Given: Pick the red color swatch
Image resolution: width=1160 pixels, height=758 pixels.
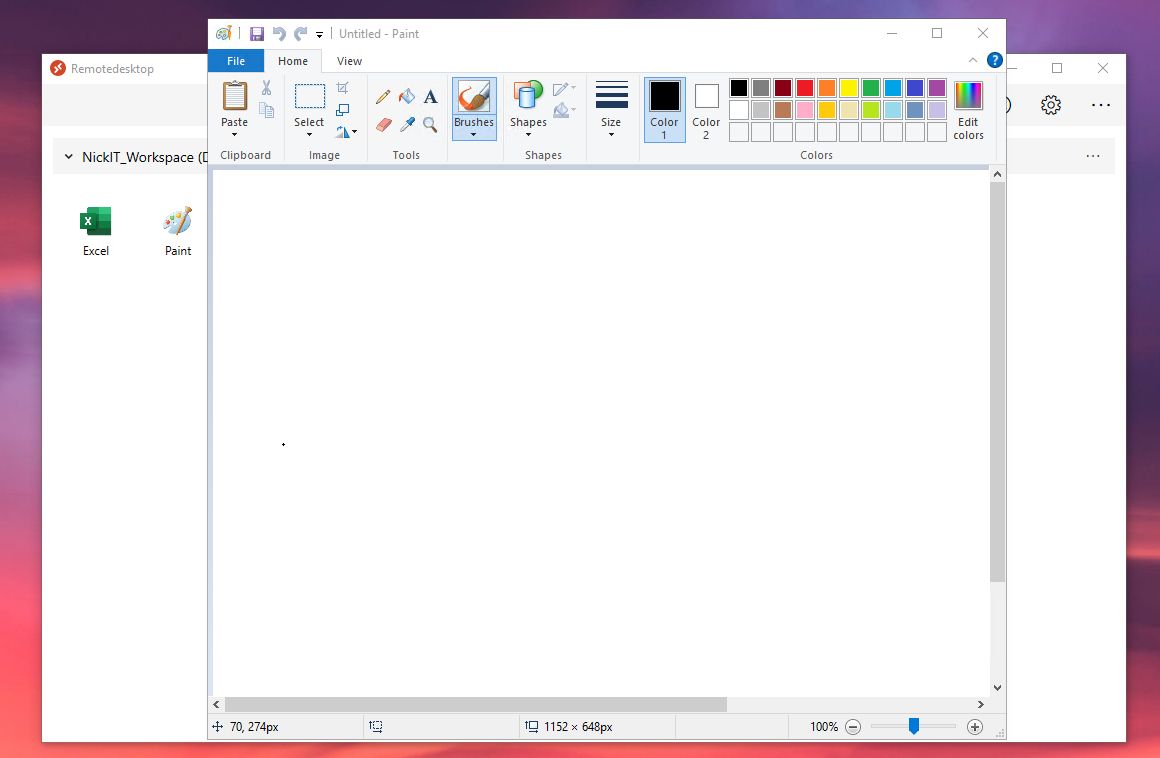Looking at the screenshot, I should pos(805,88).
